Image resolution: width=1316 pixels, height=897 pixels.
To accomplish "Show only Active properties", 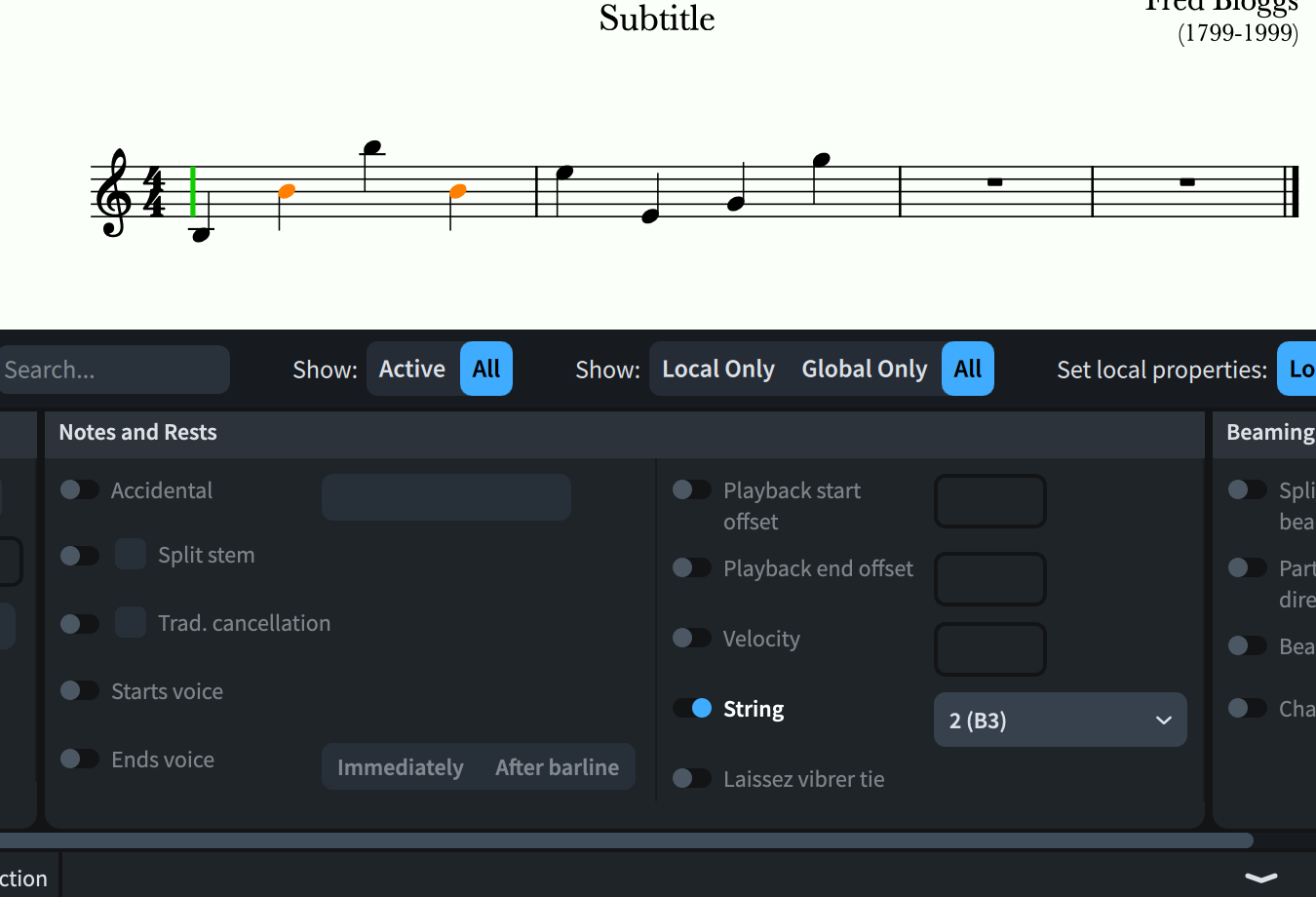I will 411,369.
